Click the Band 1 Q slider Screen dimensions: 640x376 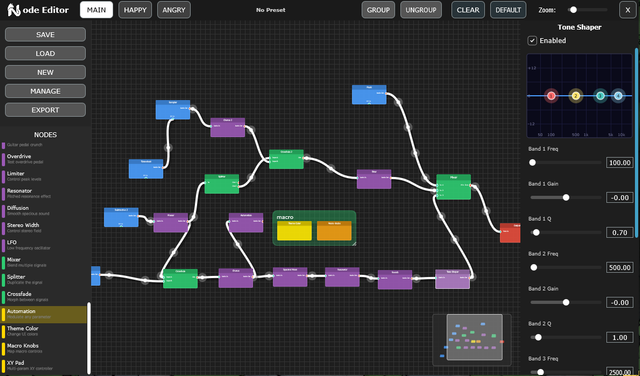[x=566, y=232]
